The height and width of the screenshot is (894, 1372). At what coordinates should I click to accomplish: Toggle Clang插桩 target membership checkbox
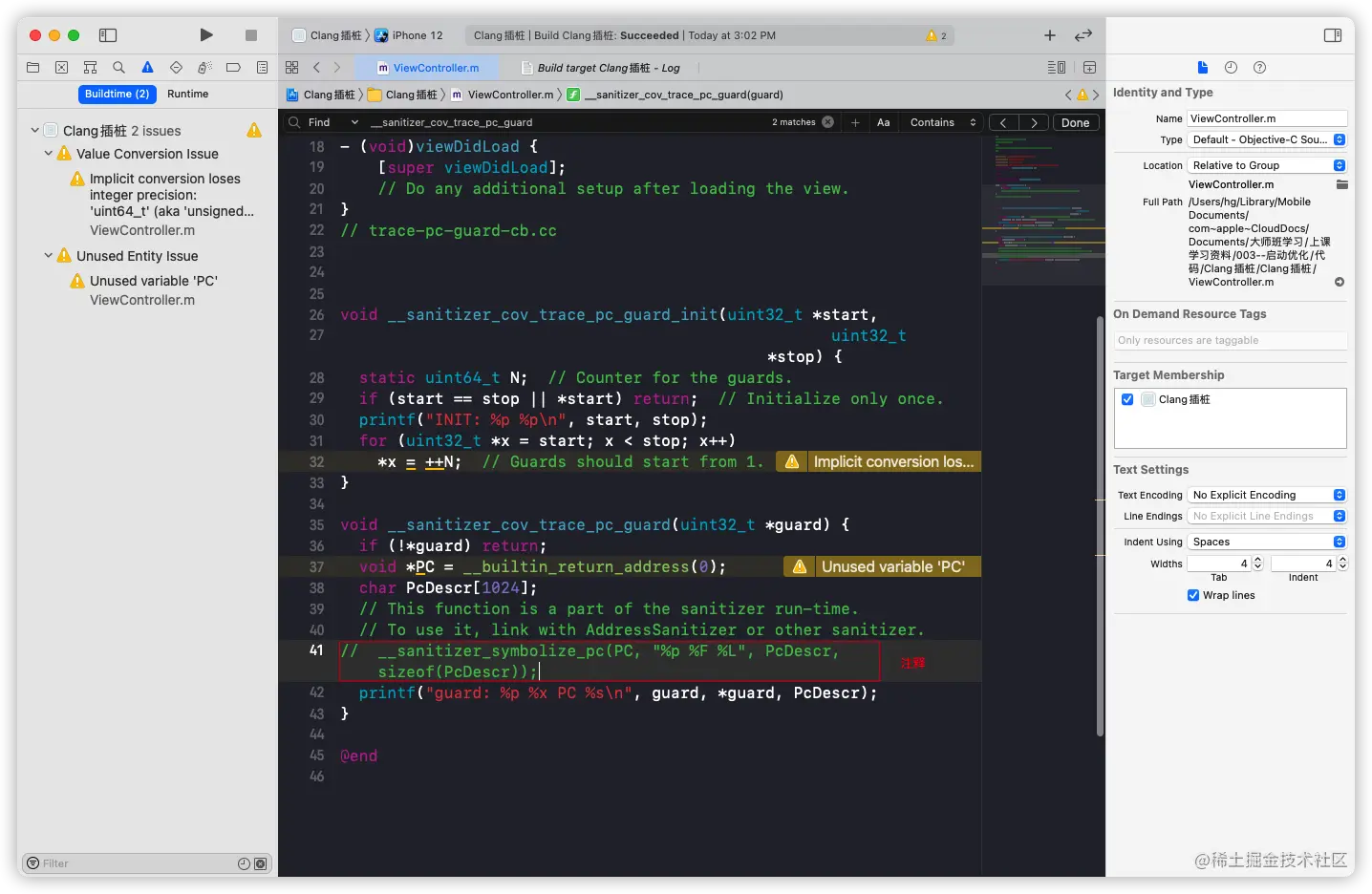pyautogui.click(x=1127, y=399)
